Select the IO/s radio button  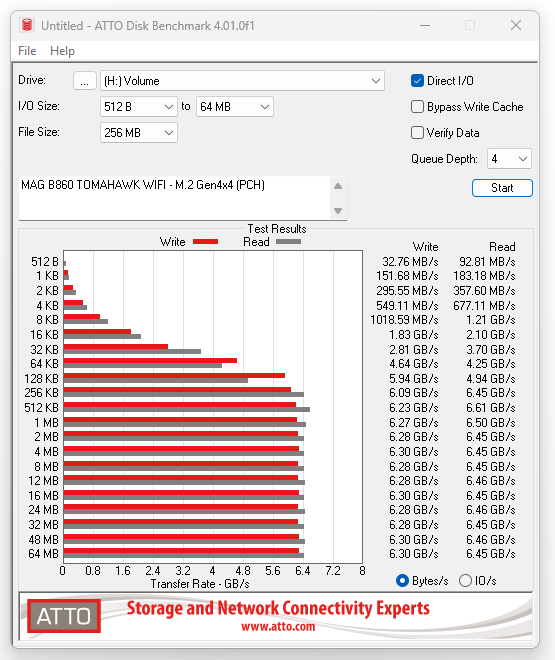point(465,580)
